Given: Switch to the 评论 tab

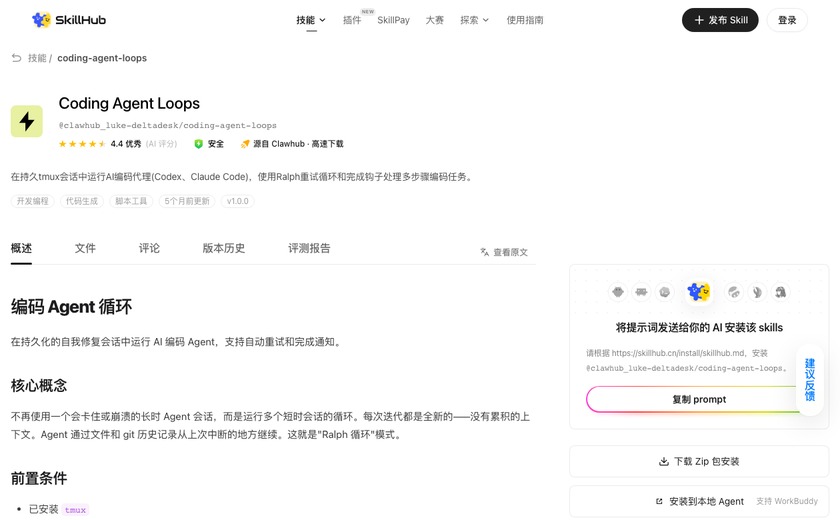Looking at the screenshot, I should click(149, 248).
